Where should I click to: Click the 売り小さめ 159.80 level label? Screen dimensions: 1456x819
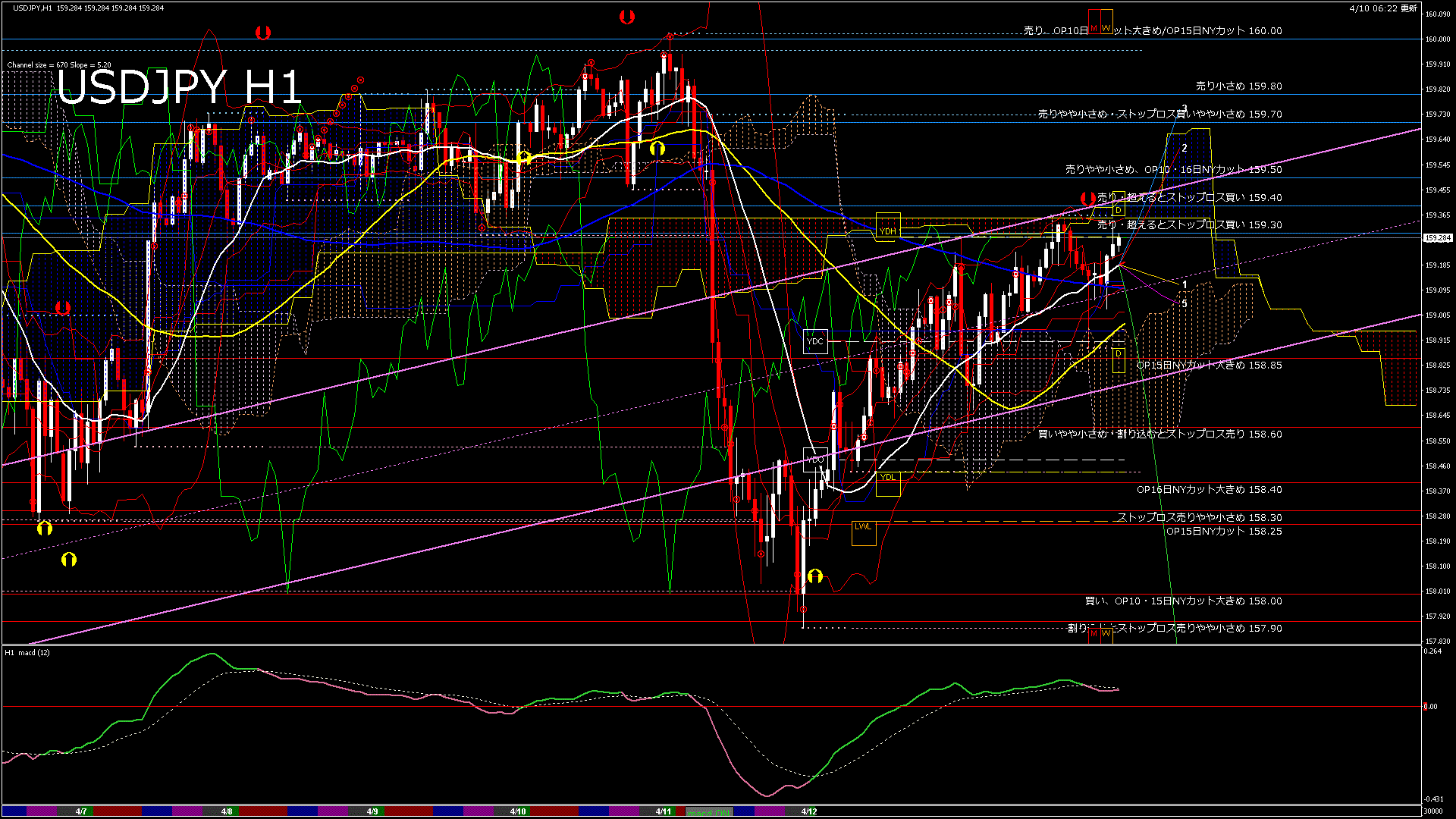click(1238, 86)
